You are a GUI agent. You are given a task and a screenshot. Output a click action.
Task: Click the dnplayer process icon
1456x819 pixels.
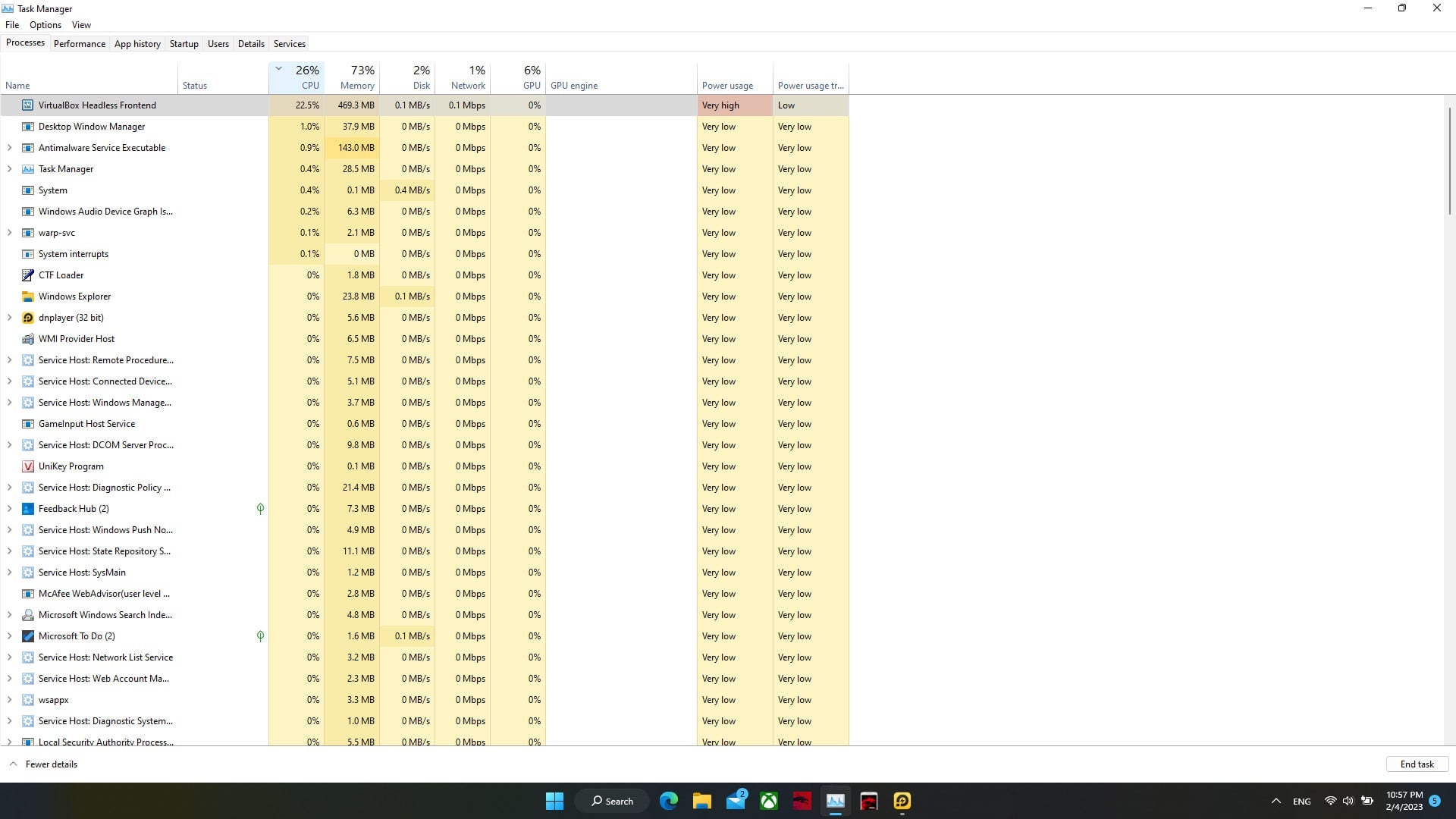click(x=28, y=318)
